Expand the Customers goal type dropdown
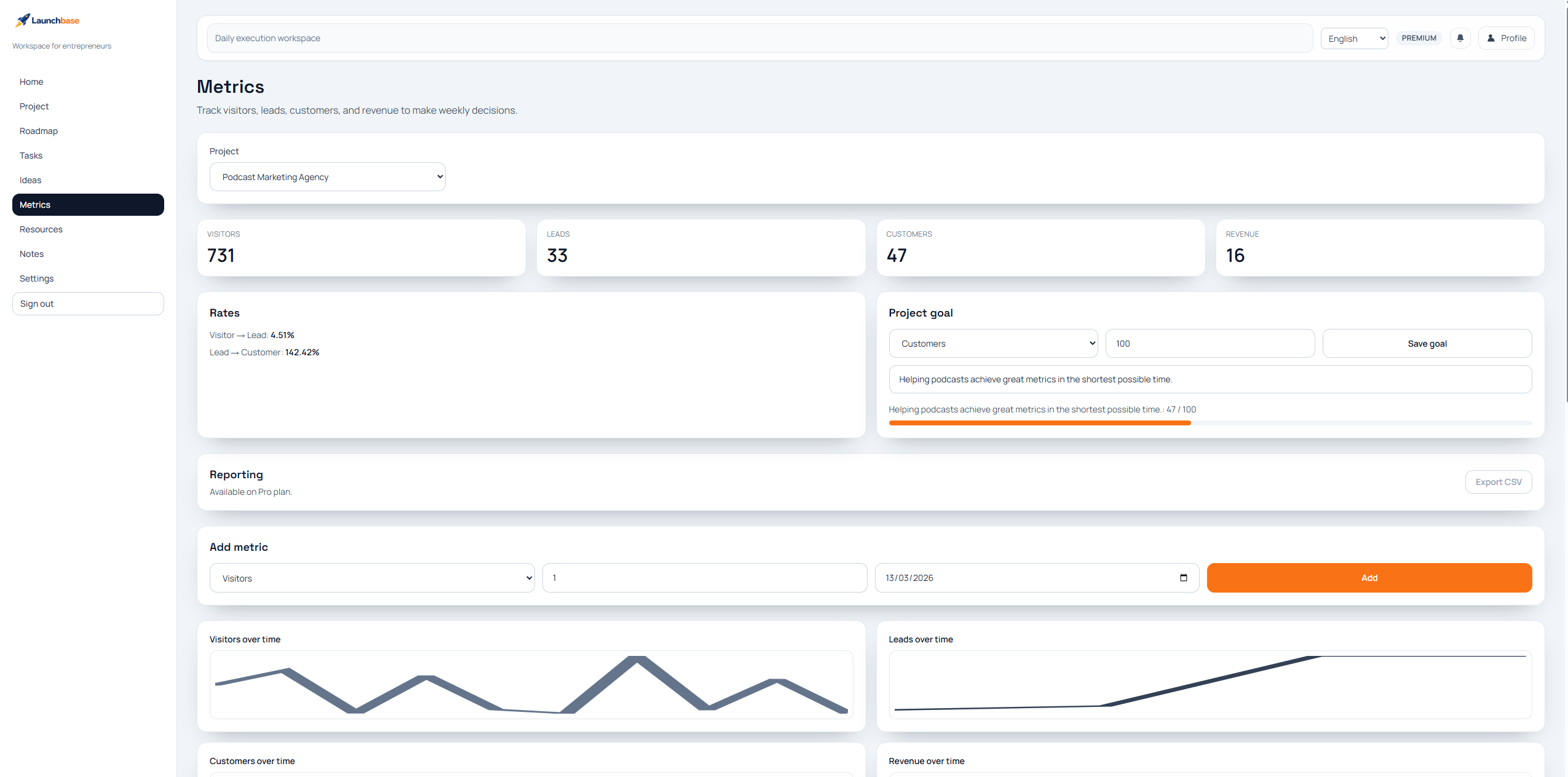Image resolution: width=1568 pixels, height=777 pixels. tap(993, 344)
